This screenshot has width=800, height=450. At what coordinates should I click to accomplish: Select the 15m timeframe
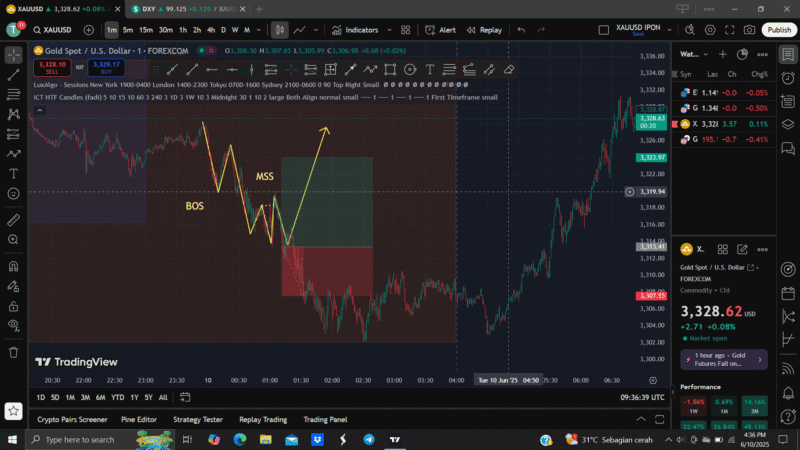tap(145, 30)
